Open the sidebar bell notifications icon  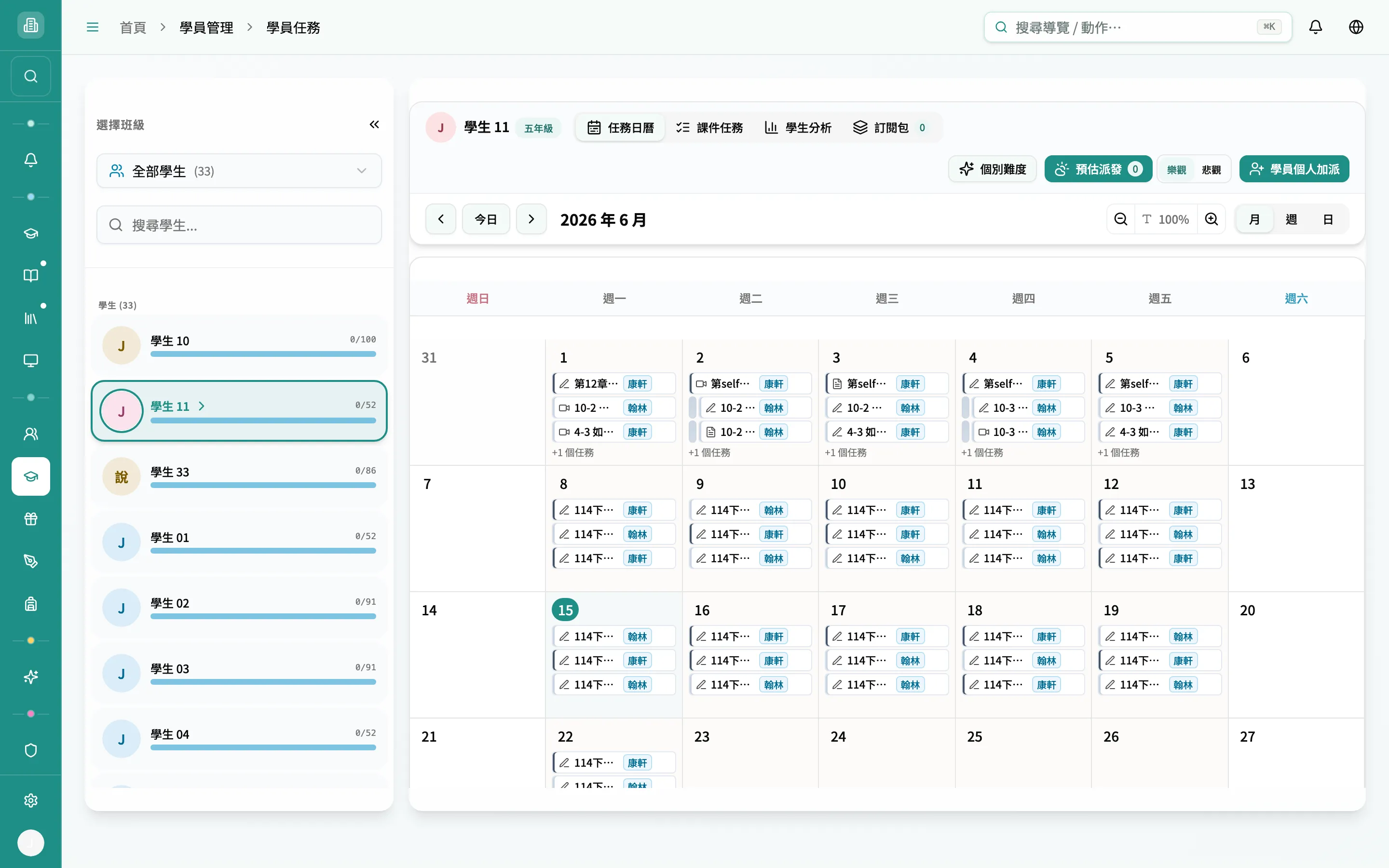31,160
